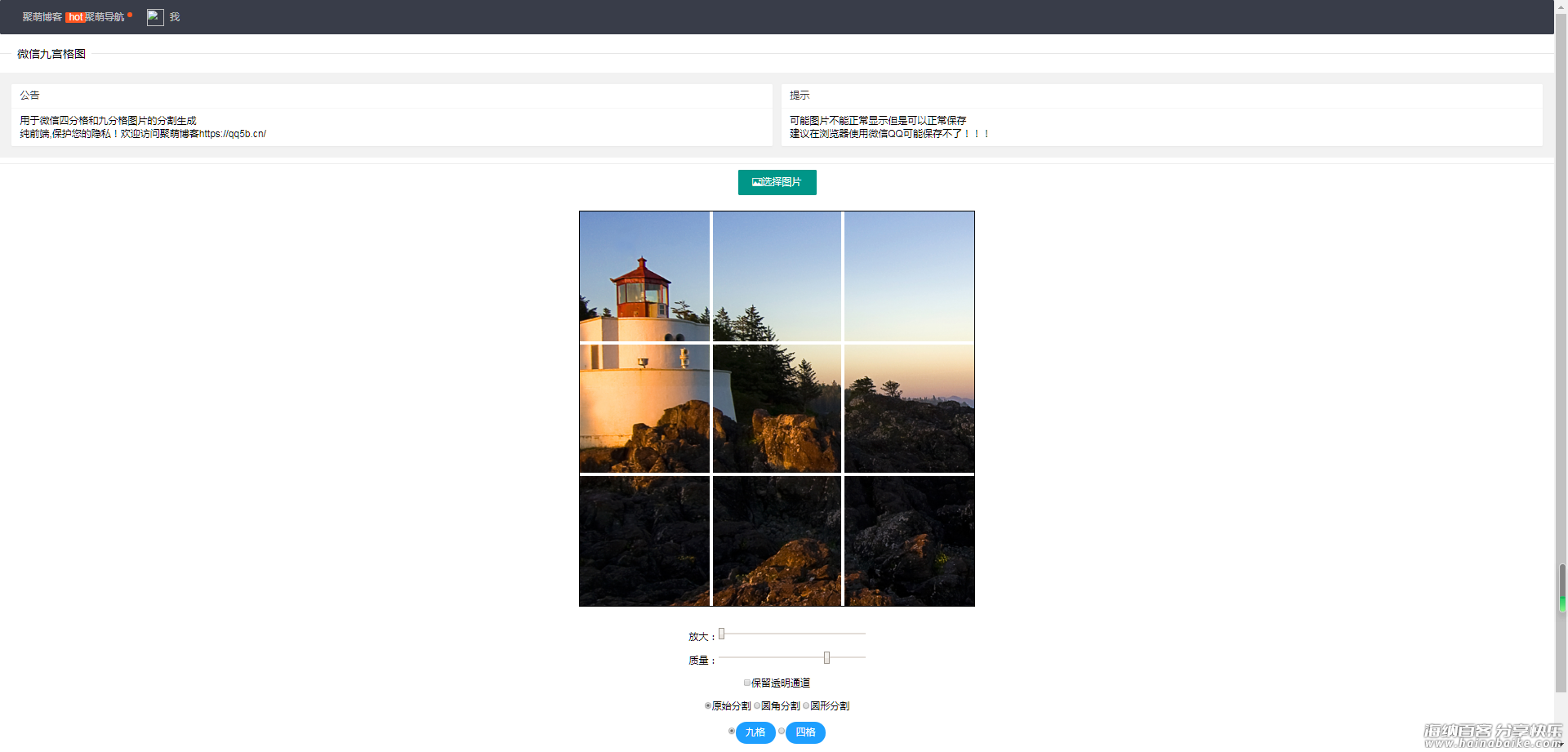The width and height of the screenshot is (1568, 752).
Task: Click the https://qq5b.cn/ text in 公告
Action: click(233, 134)
